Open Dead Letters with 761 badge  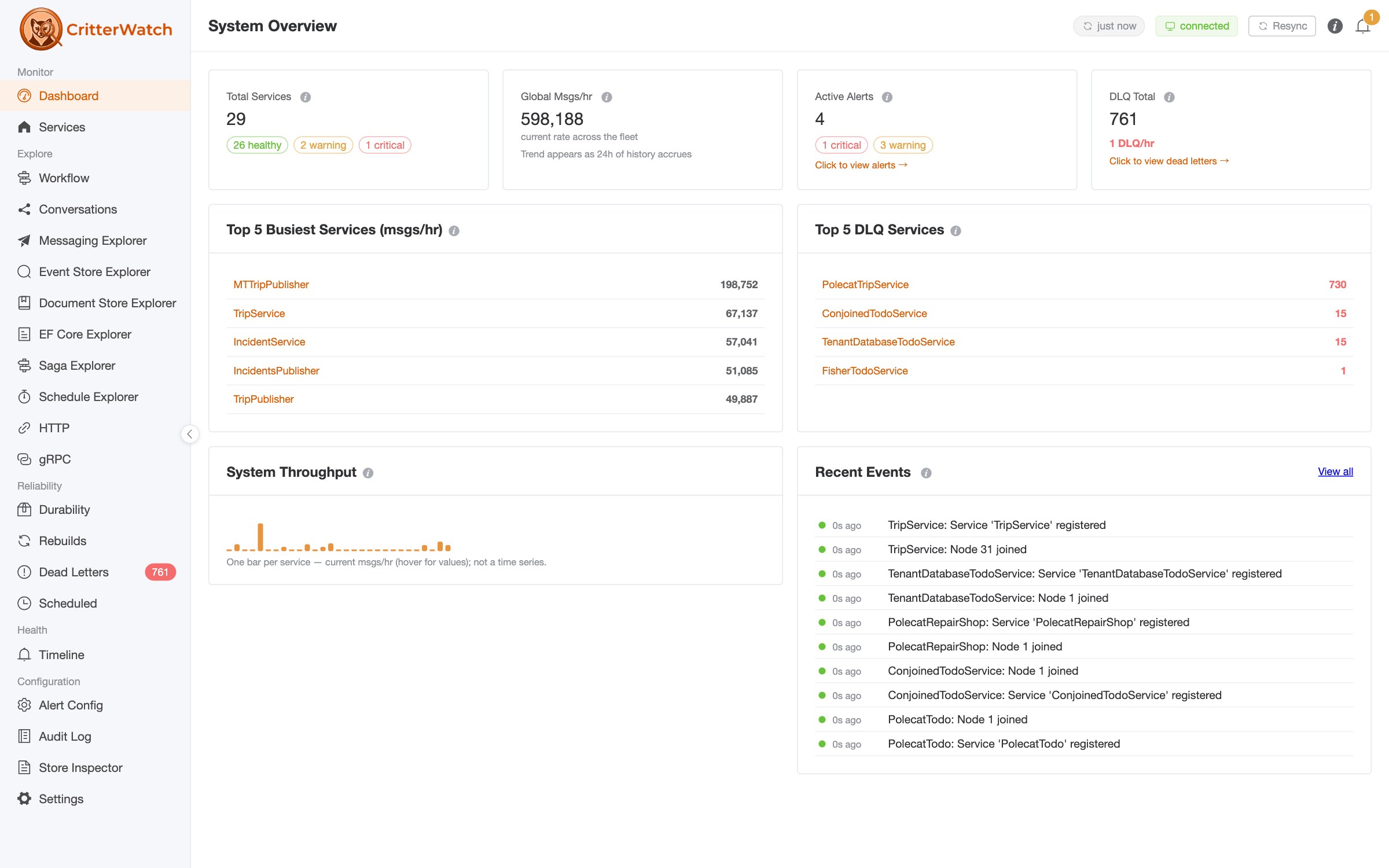coord(95,572)
